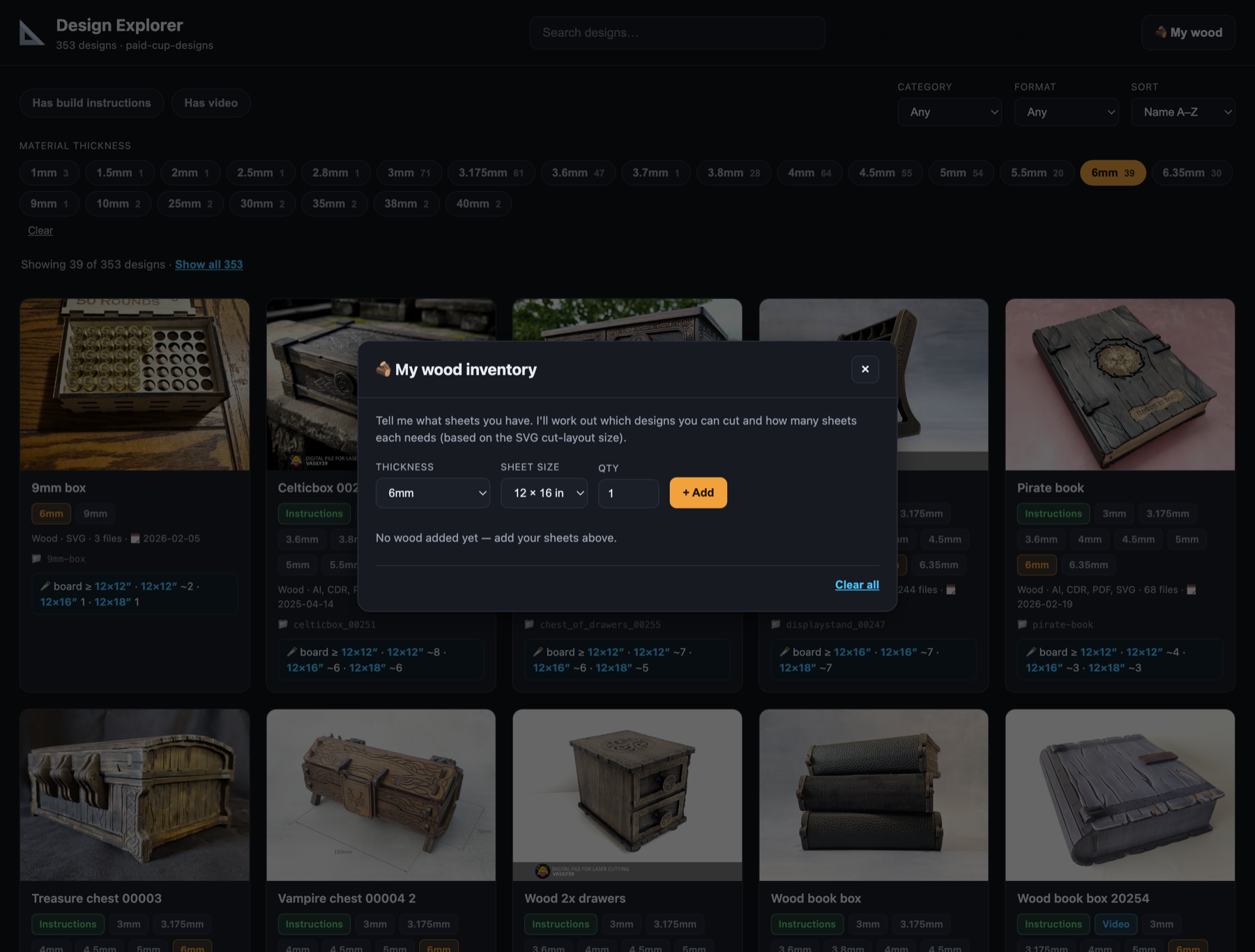This screenshot has width=1255, height=952.
Task: Toggle the 3.175mm thickness chip
Action: [x=491, y=173]
